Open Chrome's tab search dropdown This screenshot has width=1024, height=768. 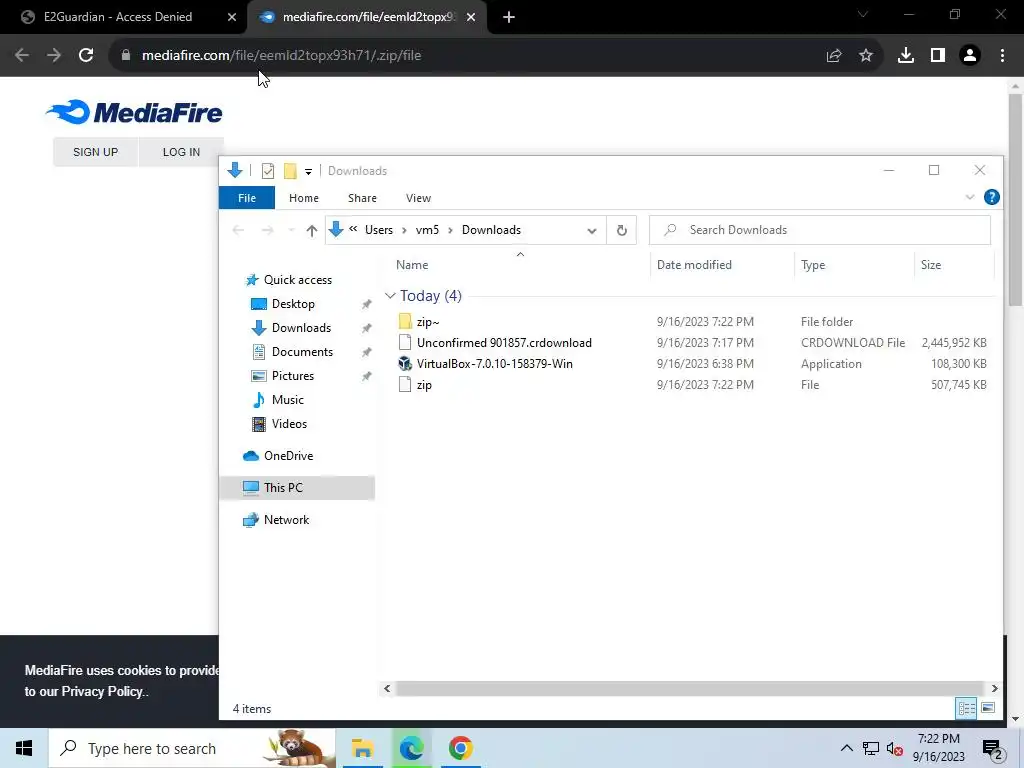pos(863,15)
